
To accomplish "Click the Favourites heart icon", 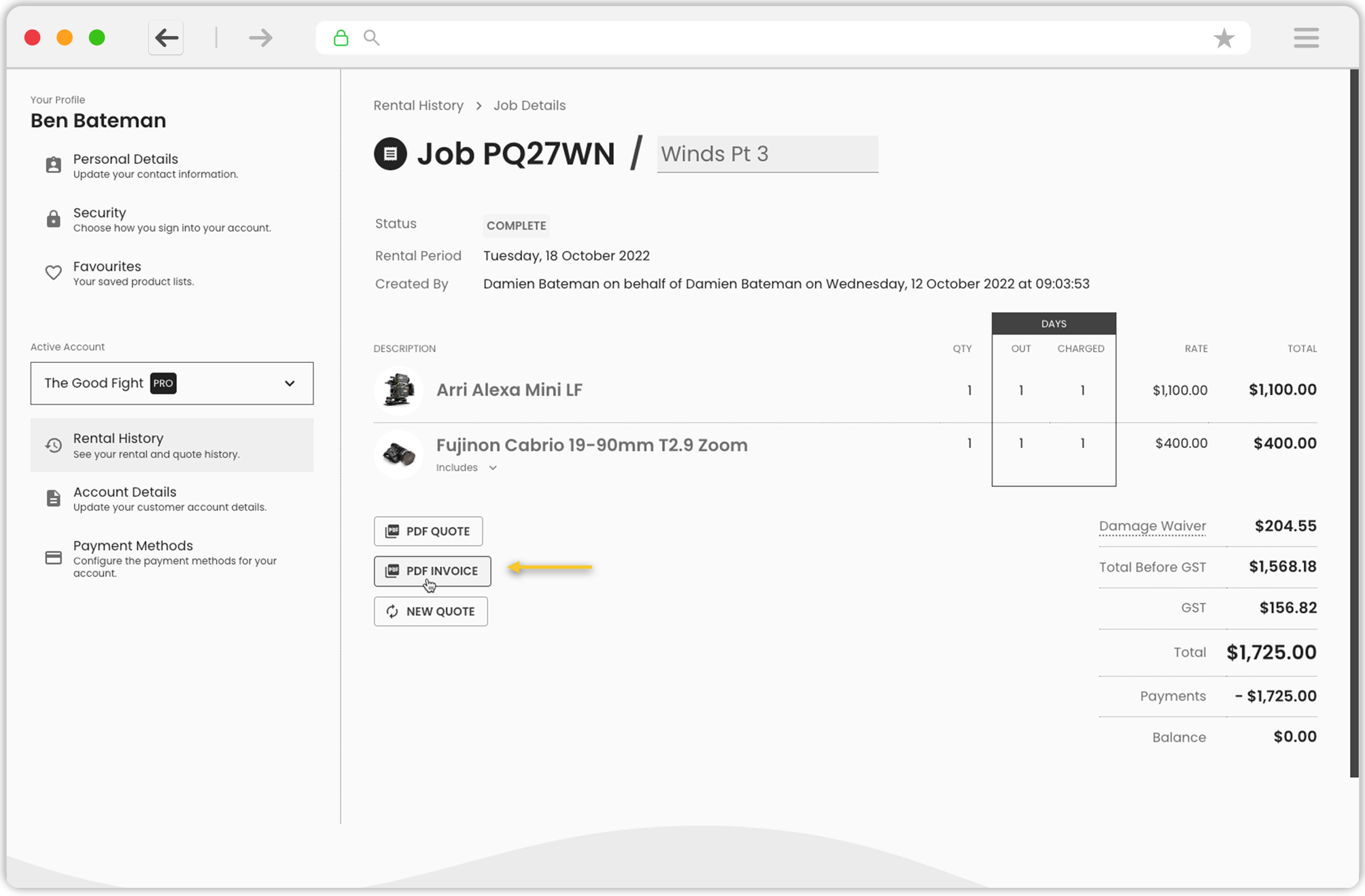I will (53, 271).
